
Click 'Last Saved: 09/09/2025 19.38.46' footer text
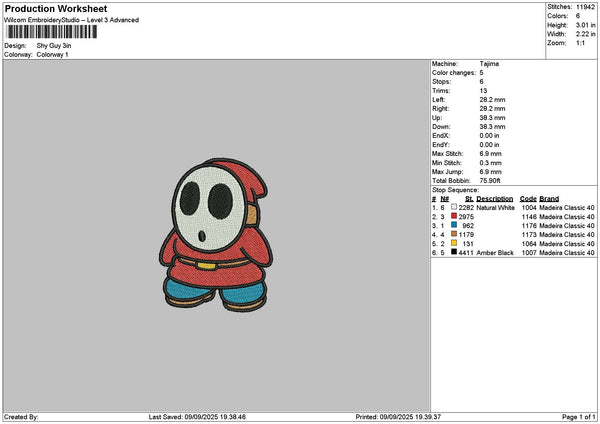tap(197, 417)
